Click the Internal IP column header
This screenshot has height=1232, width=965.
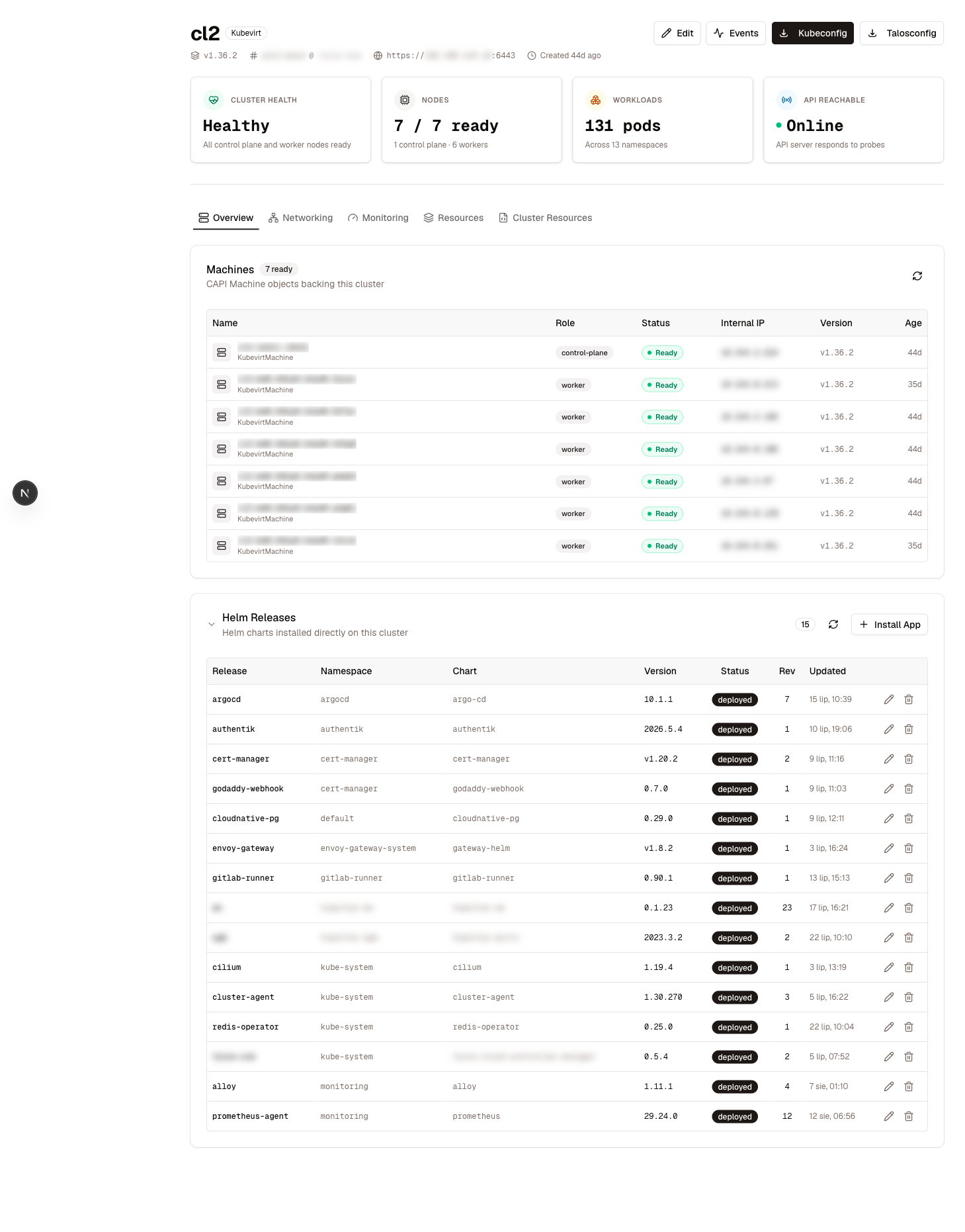[743, 323]
